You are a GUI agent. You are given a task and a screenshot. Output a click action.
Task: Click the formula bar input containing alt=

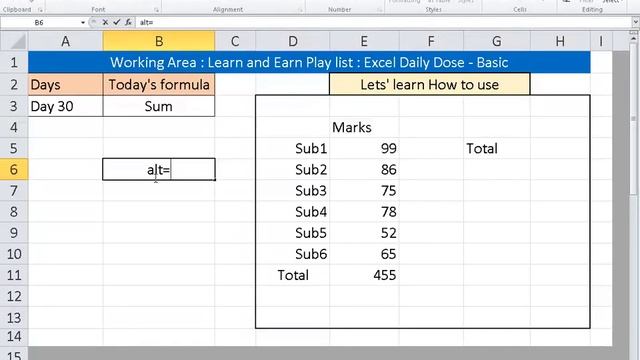click(384, 22)
